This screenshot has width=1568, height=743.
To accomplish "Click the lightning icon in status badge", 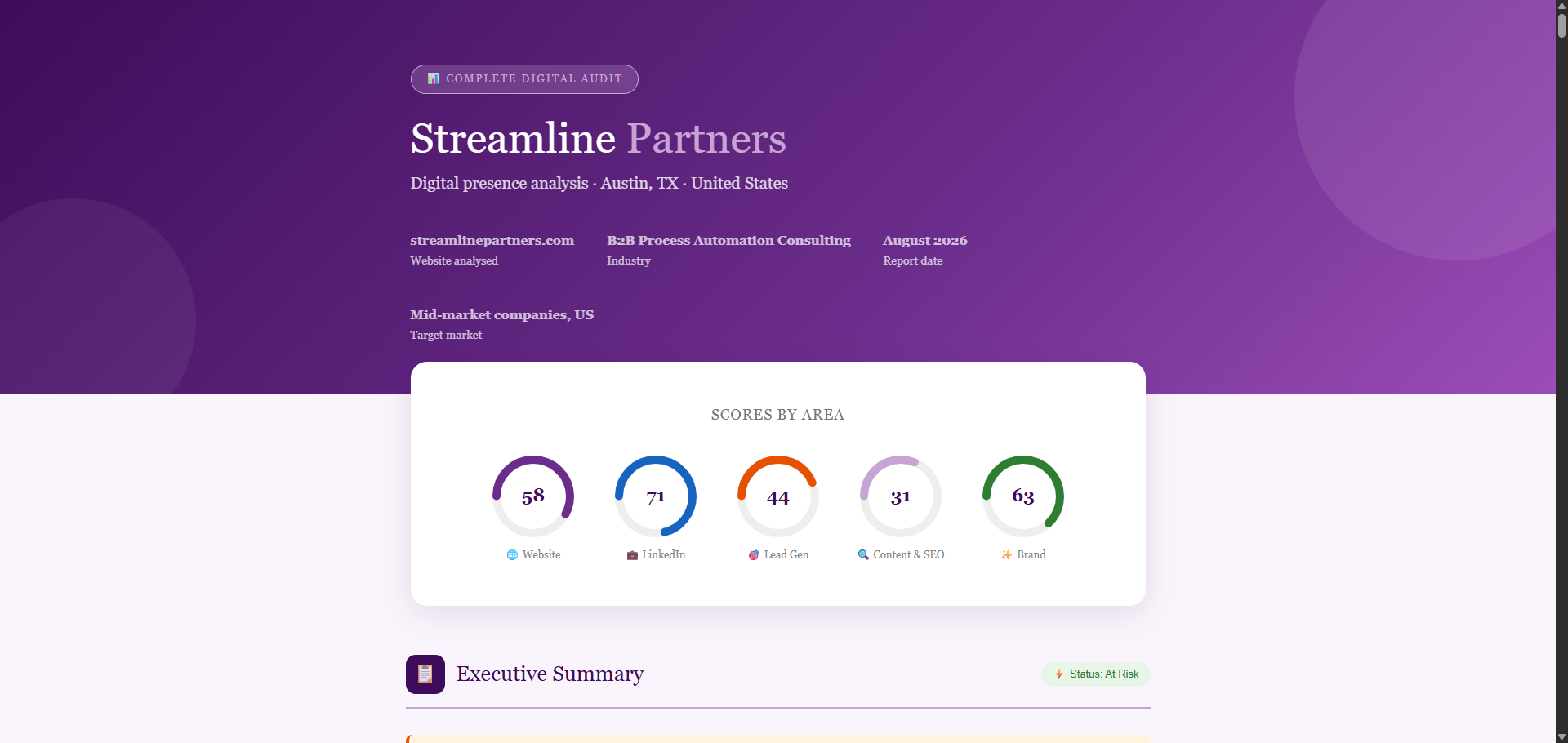I will (x=1059, y=674).
